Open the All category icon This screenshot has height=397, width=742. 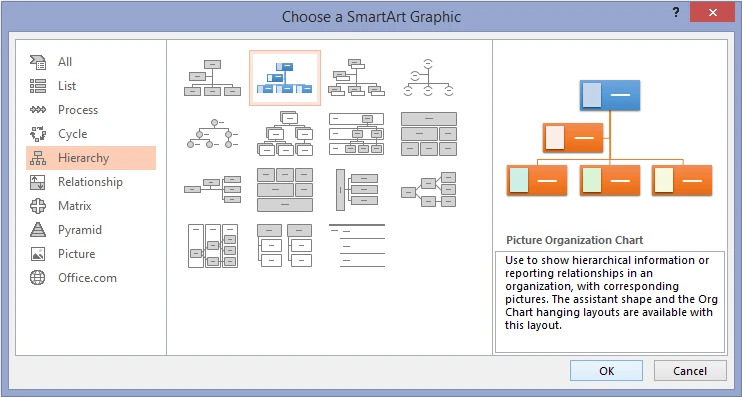tap(38, 62)
